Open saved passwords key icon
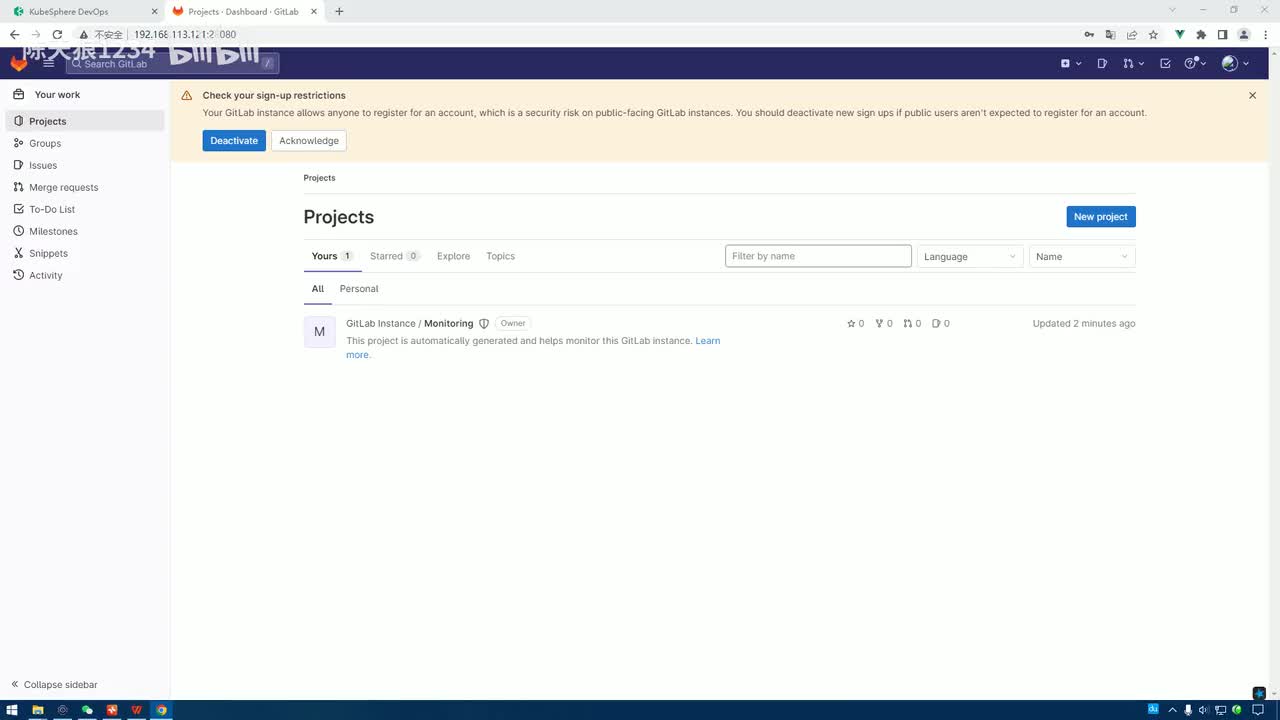 tap(1089, 34)
